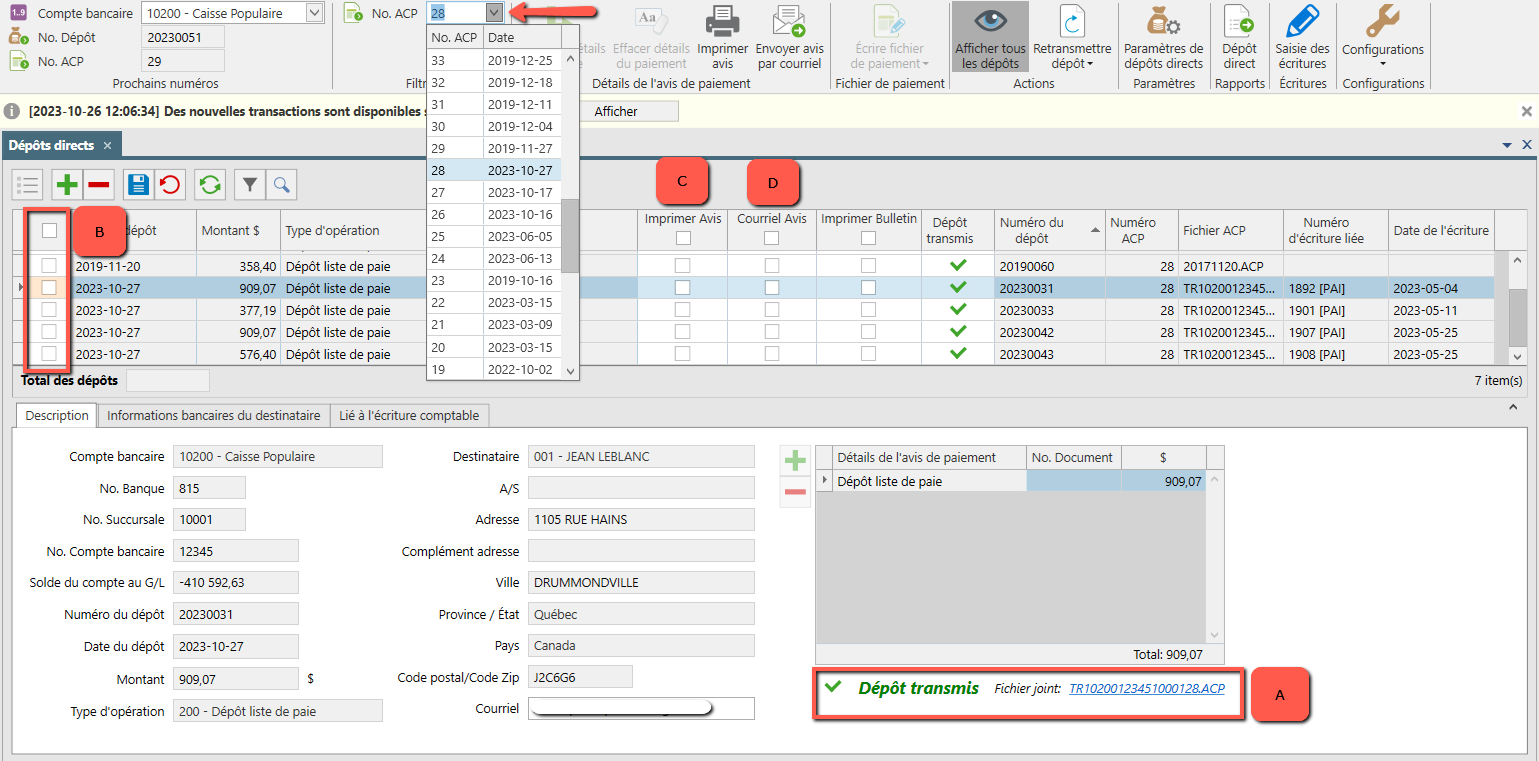
Task: Open the Configurations dropdown menu
Action: 1383,36
